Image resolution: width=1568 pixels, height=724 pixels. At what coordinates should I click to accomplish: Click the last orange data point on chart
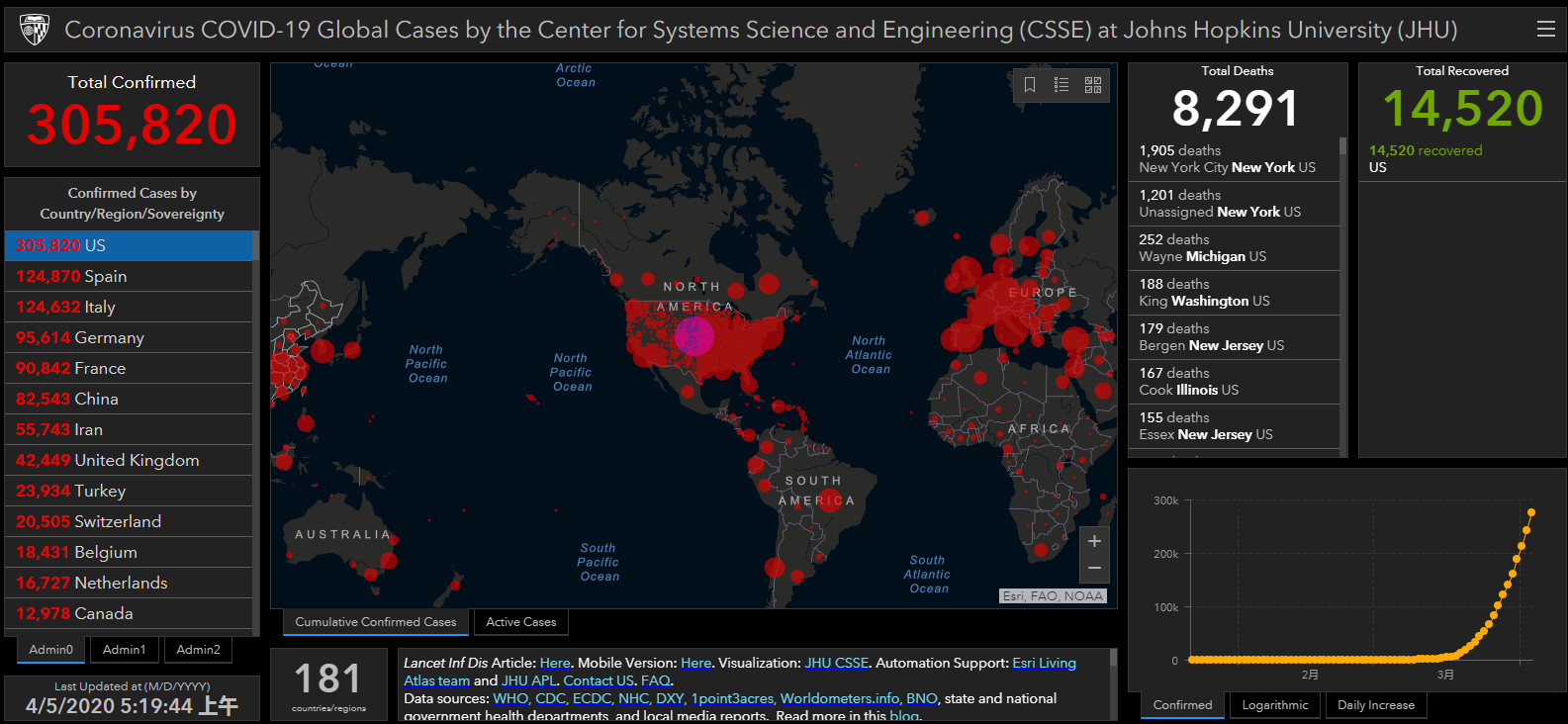1531,512
